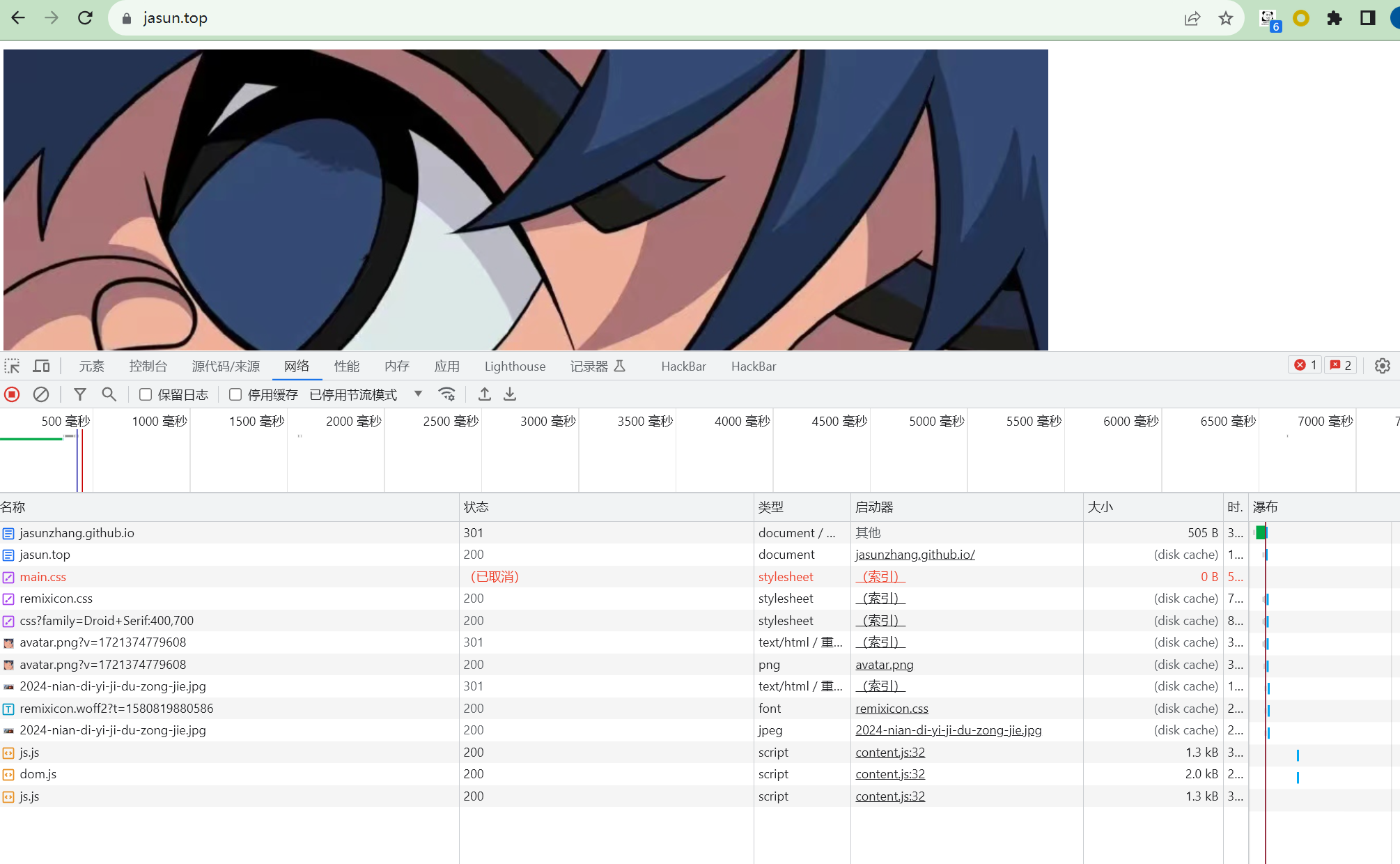Image resolution: width=1400 pixels, height=864 pixels.
Task: Click the lock icon in address bar
Action: (126, 18)
